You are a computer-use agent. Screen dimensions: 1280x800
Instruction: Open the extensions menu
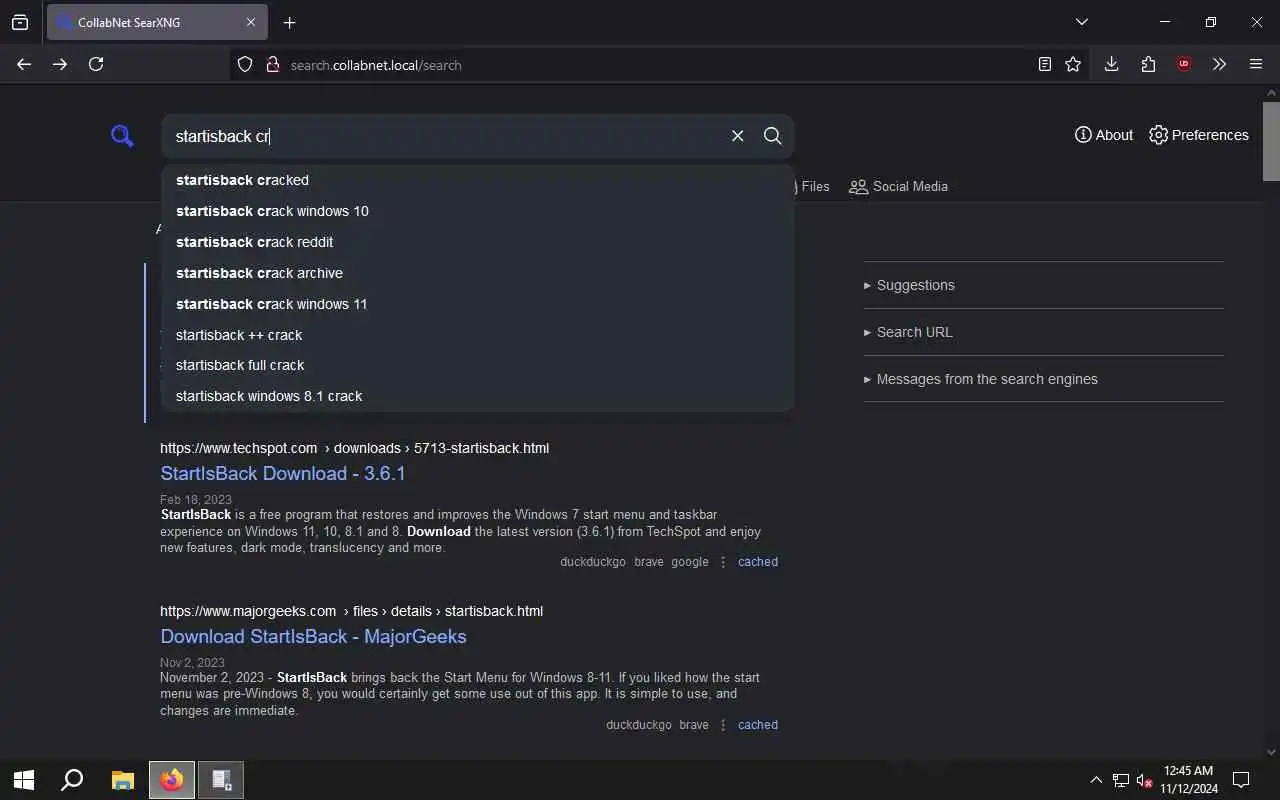(x=1148, y=64)
